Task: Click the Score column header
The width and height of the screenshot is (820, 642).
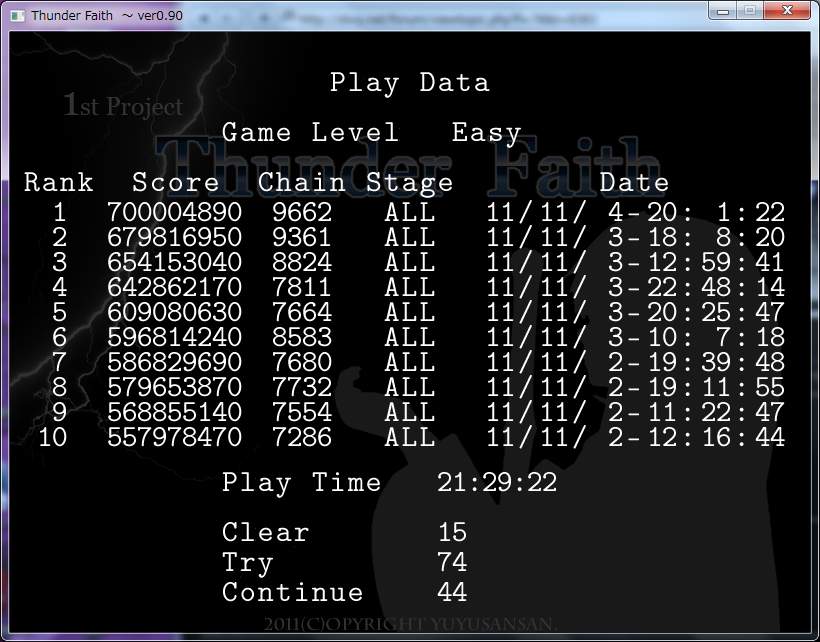Action: coord(176,183)
